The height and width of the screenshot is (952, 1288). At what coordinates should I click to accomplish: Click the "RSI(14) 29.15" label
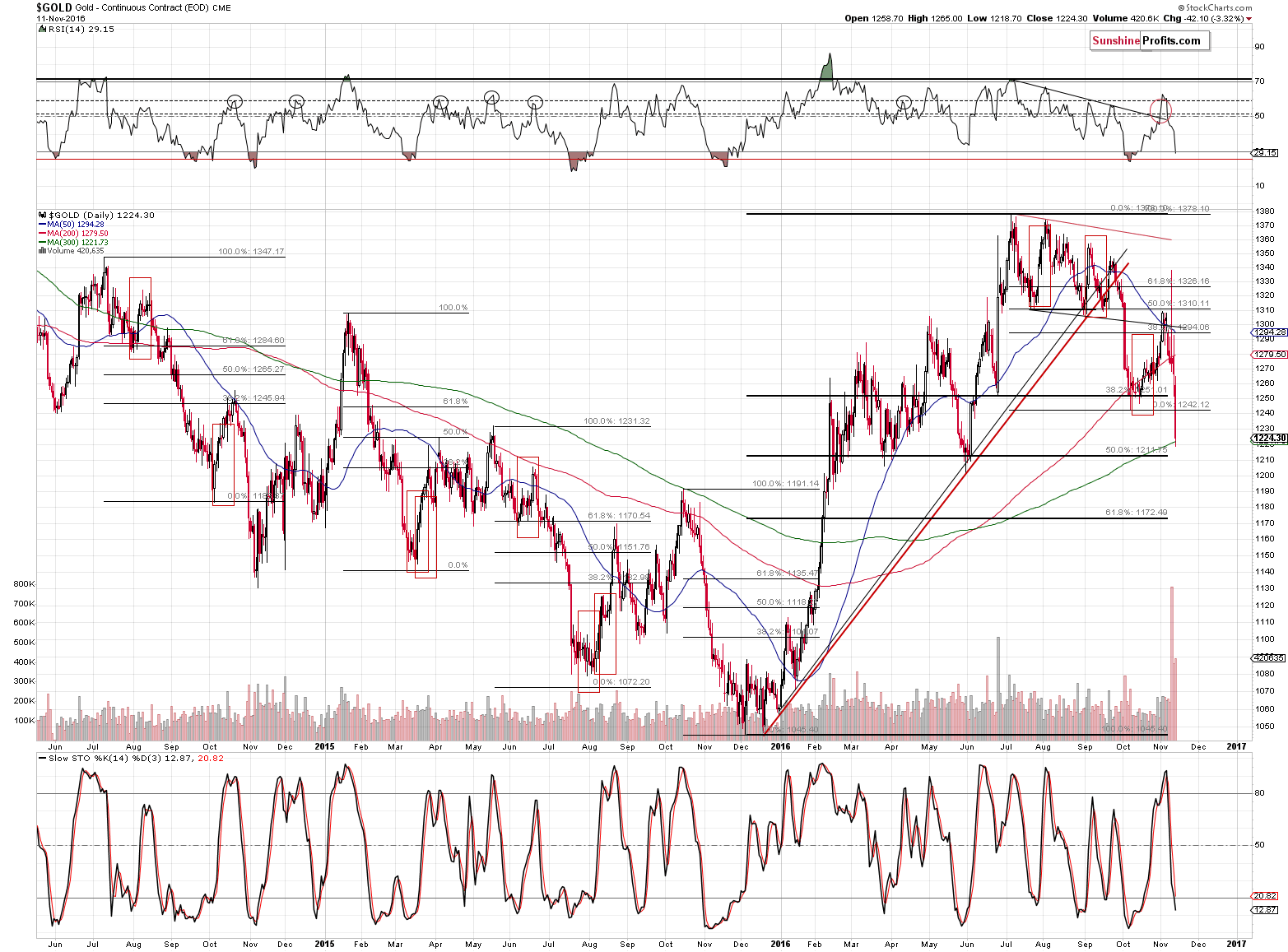click(81, 29)
